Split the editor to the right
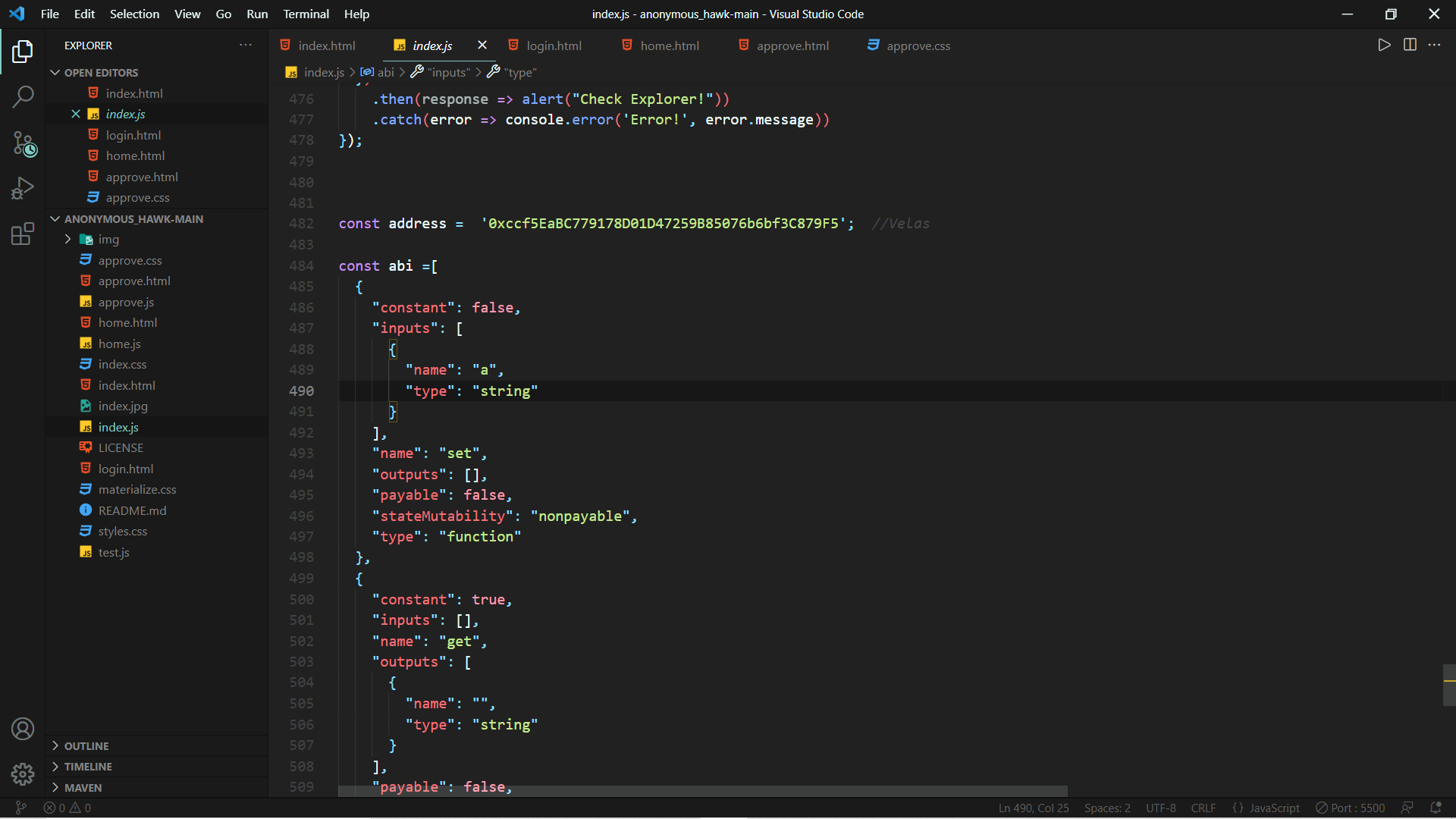The image size is (1456, 819). point(1410,45)
